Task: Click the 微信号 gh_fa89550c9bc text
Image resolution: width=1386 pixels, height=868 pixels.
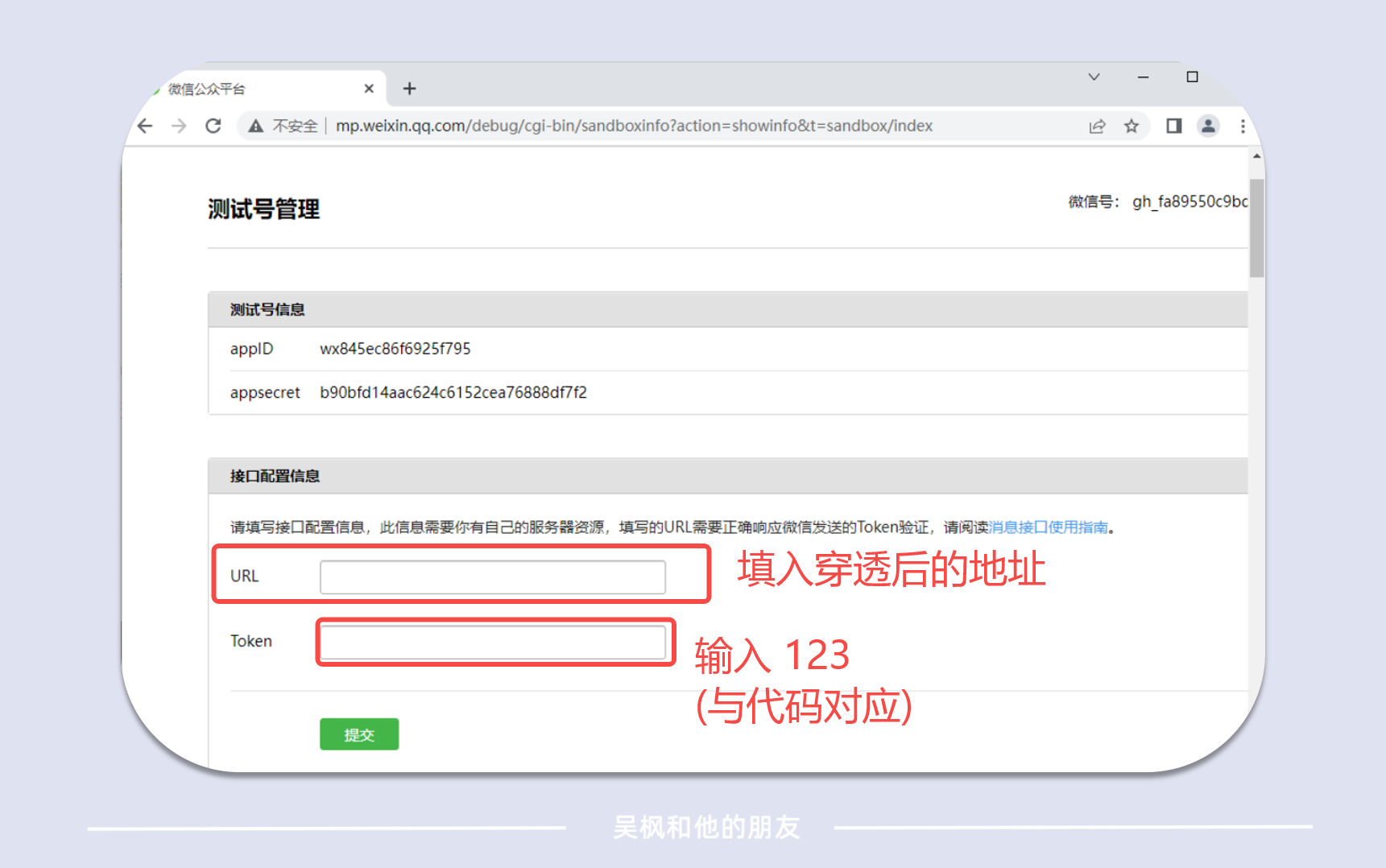Action: (x=1158, y=201)
